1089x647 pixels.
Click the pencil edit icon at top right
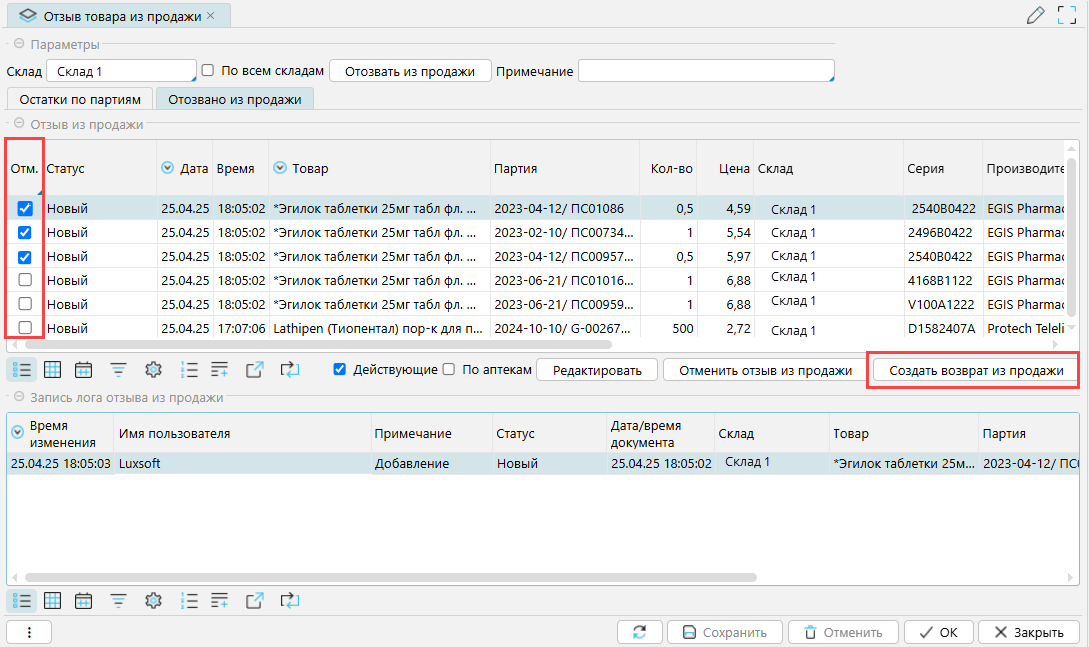pyautogui.click(x=1036, y=15)
